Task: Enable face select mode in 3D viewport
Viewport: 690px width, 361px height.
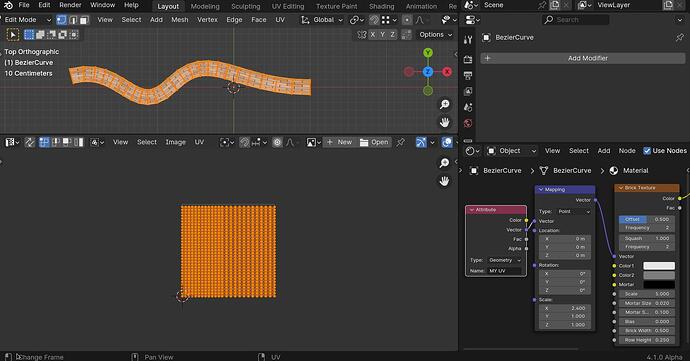Action: [x=84, y=20]
